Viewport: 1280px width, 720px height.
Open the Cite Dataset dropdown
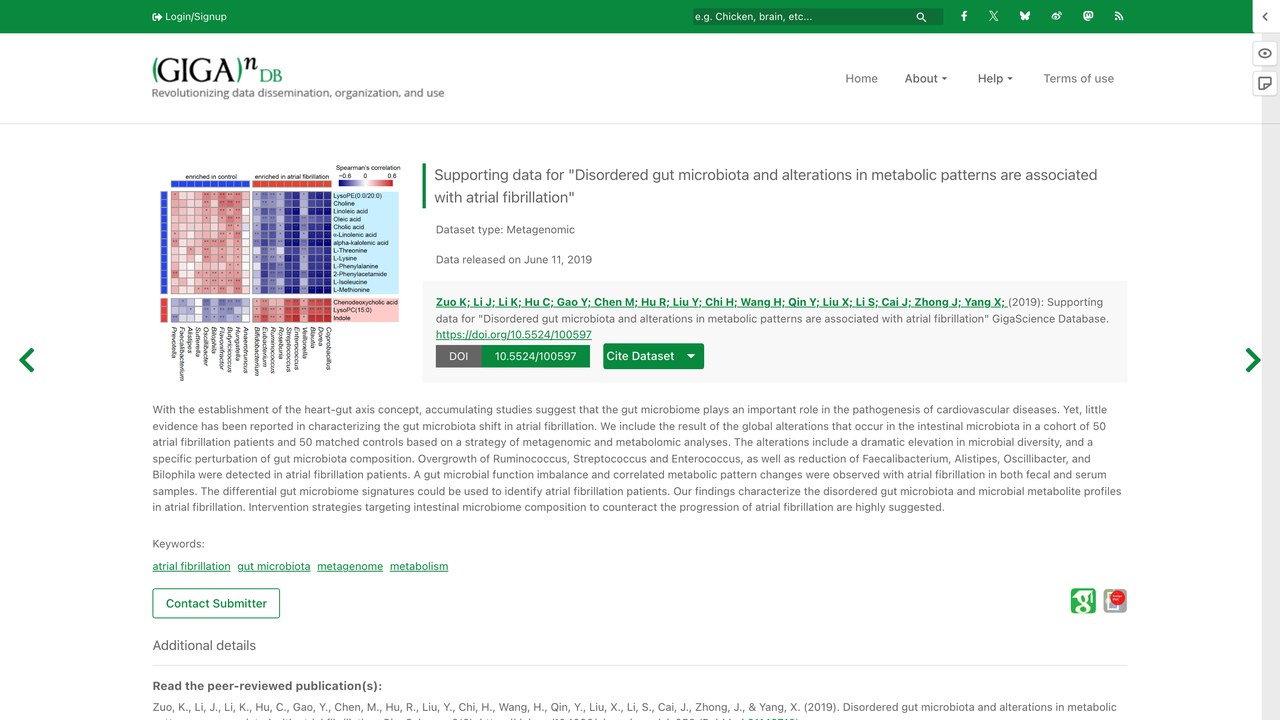[653, 356]
